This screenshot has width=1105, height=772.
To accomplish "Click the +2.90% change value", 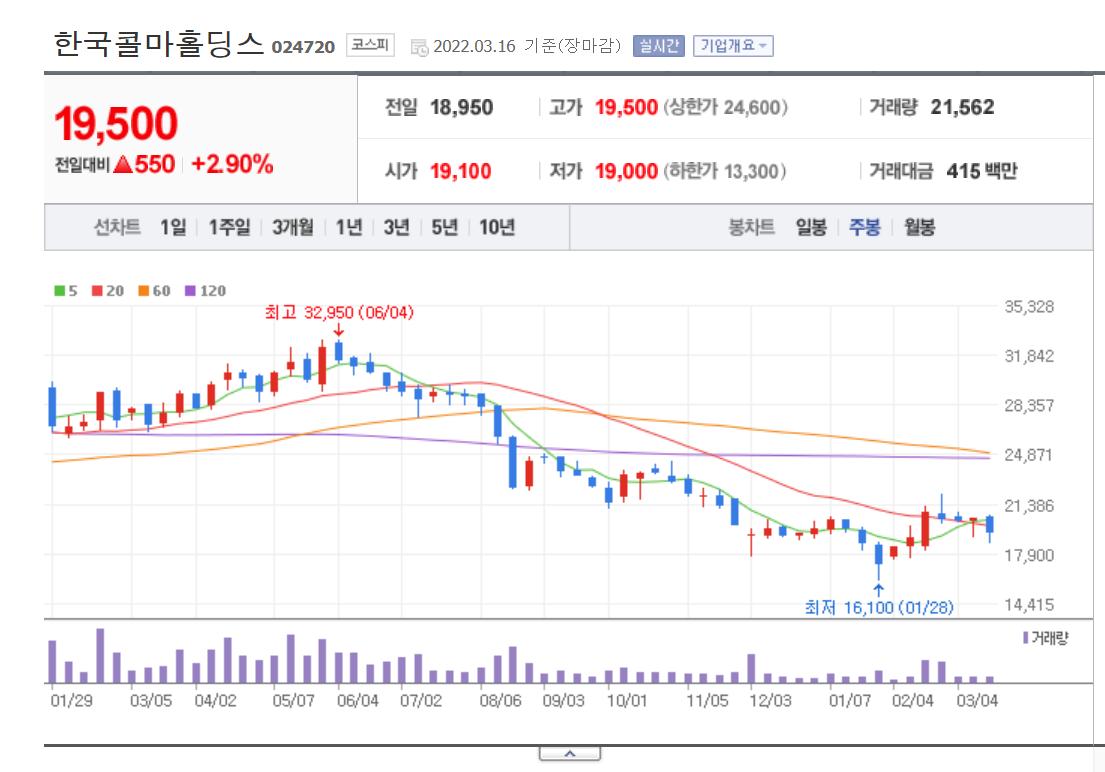I will [x=232, y=164].
